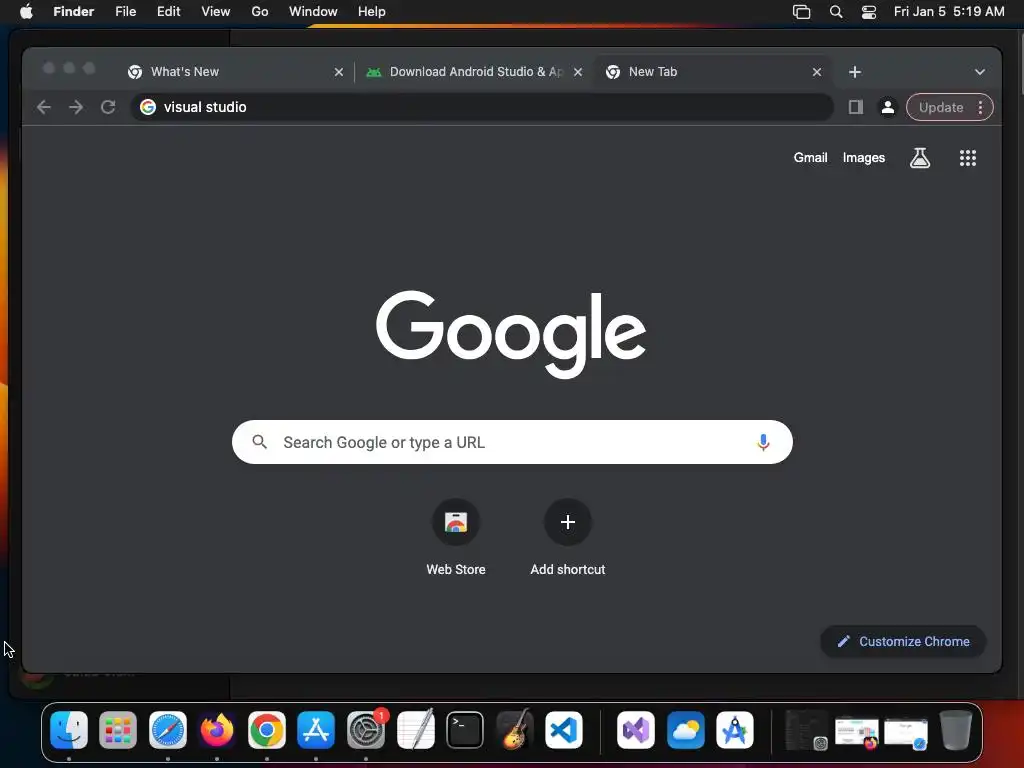Open System Settings from the Dock
The image size is (1024, 768).
366,729
